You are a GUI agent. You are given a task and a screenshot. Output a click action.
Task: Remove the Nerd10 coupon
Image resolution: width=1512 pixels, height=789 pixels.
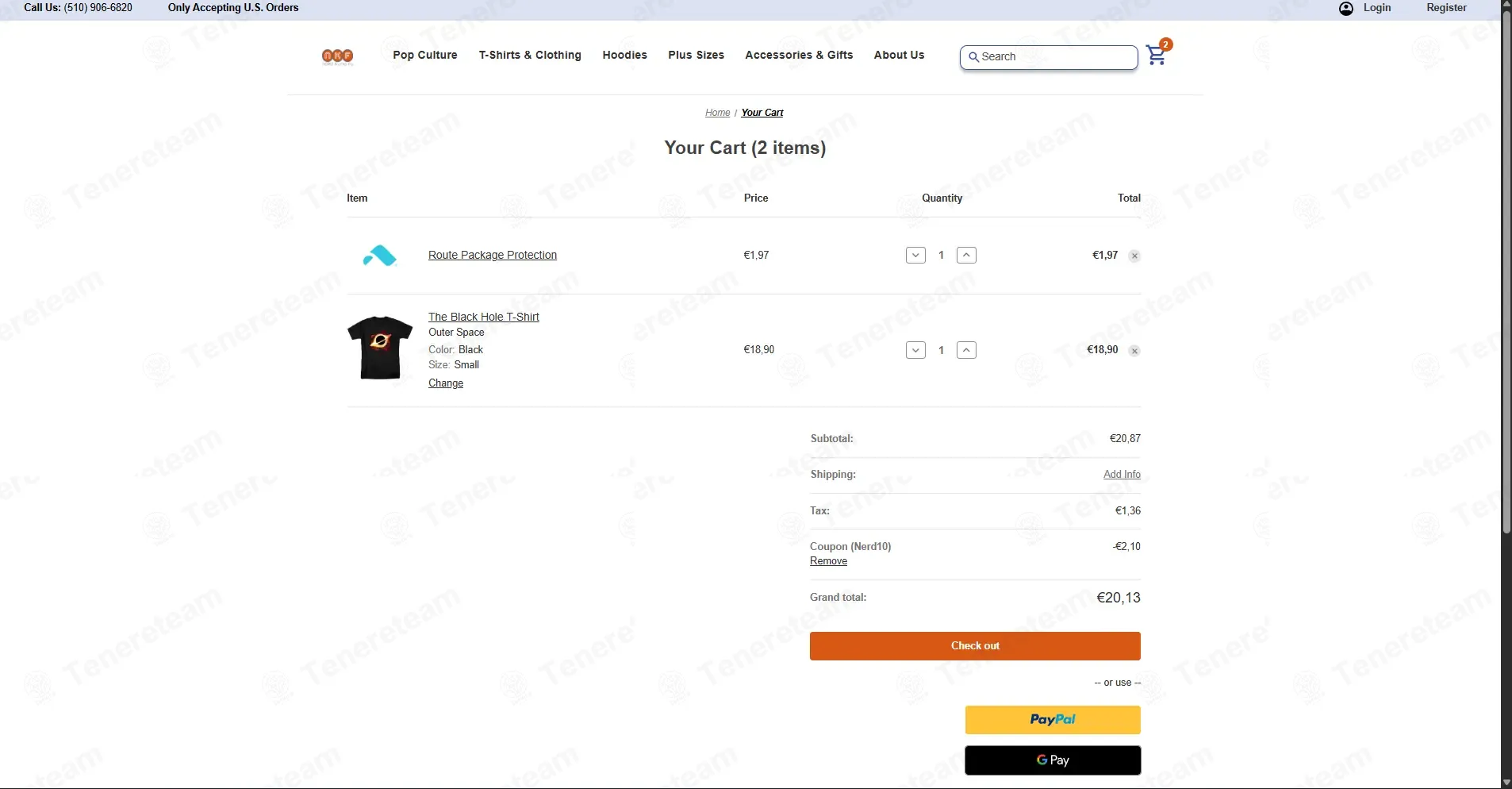tap(828, 561)
